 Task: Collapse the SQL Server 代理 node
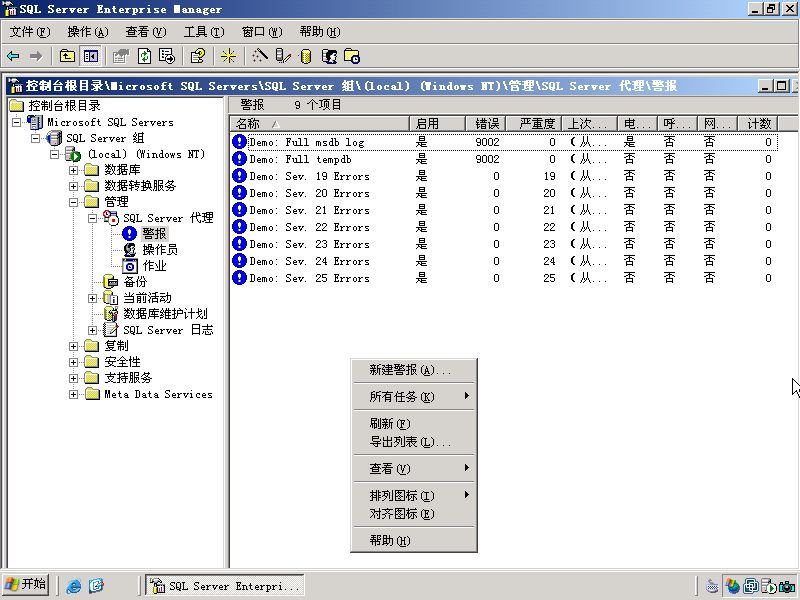point(92,218)
